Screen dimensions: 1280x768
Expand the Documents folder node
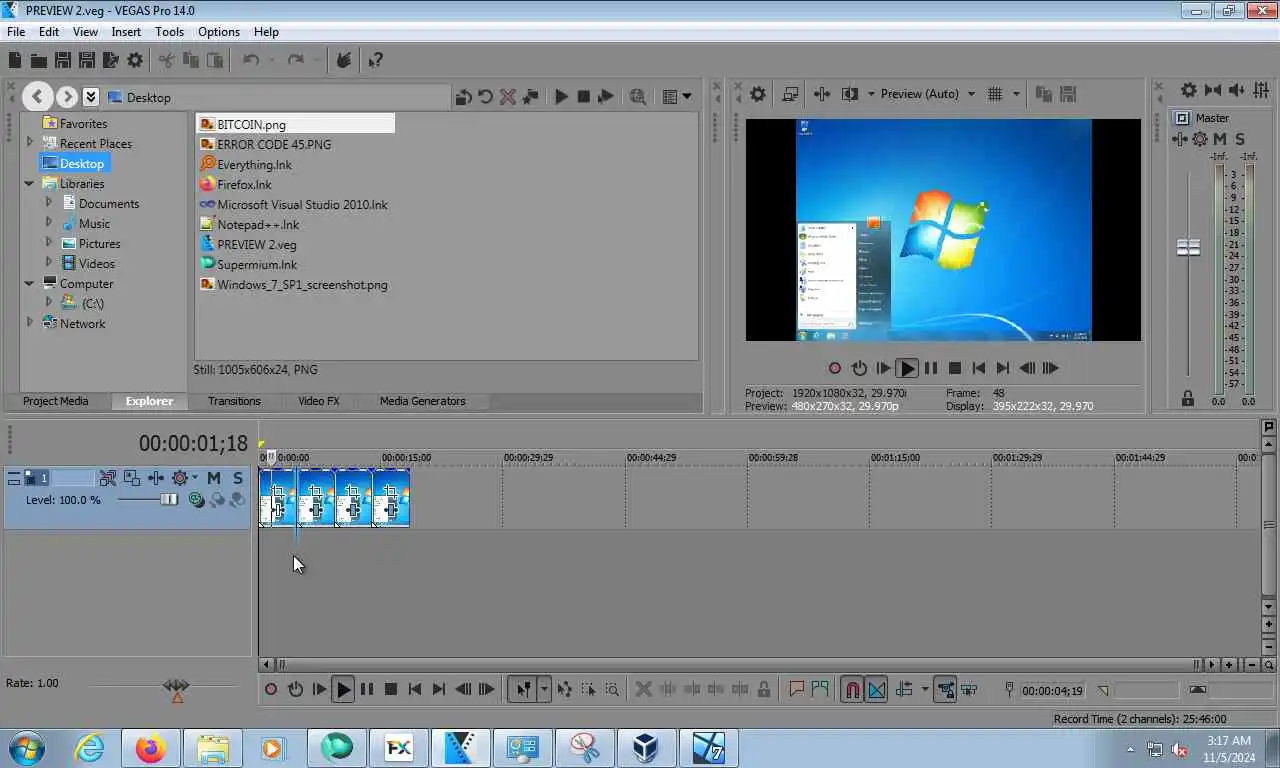click(49, 203)
